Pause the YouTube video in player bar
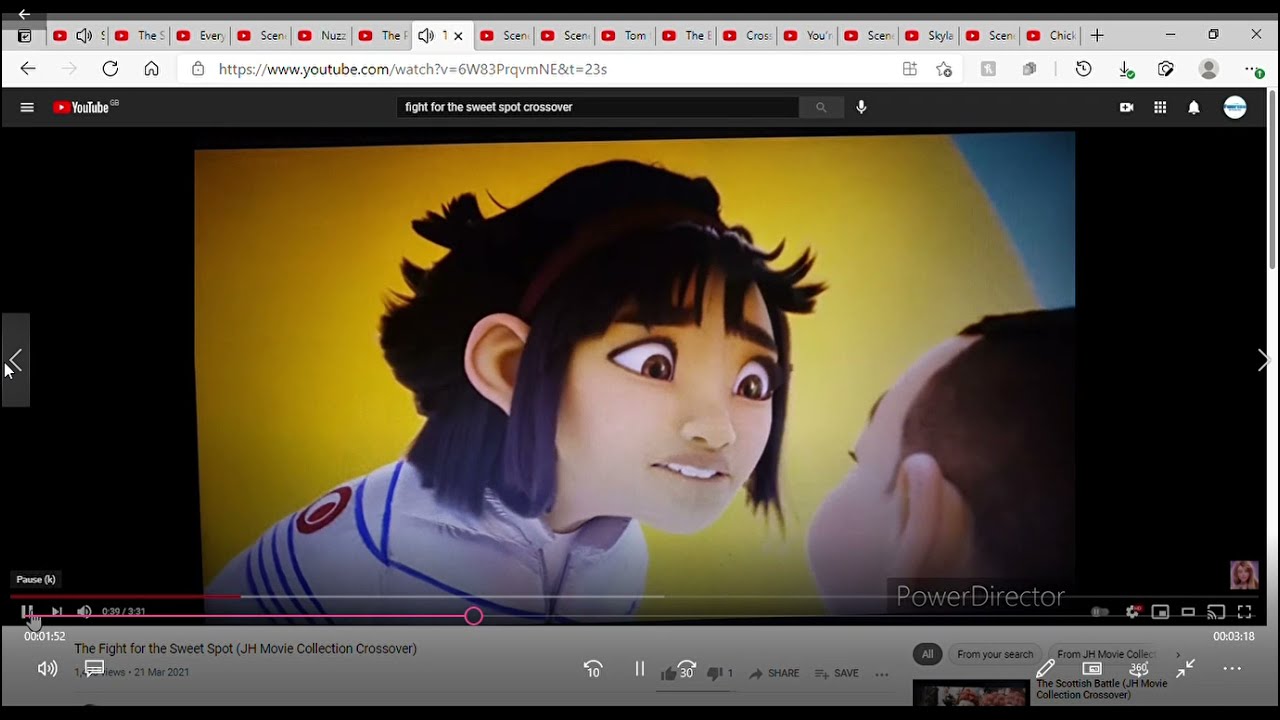 [x=28, y=611]
